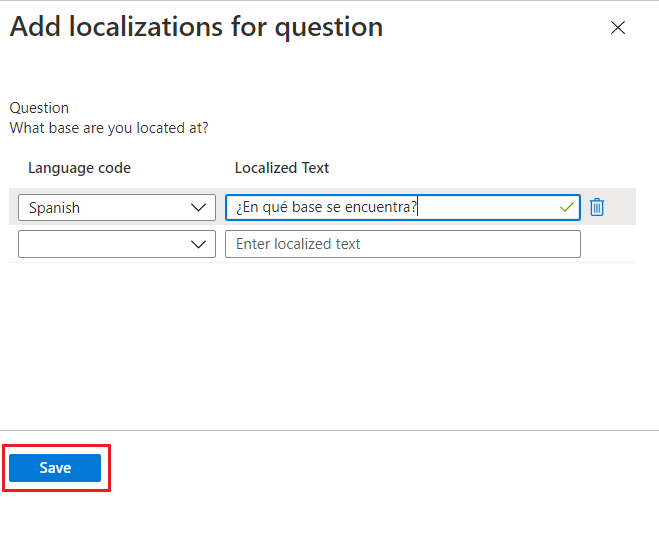
Task: Click the blank footer area beside Save
Action: pyautogui.click(x=380, y=468)
